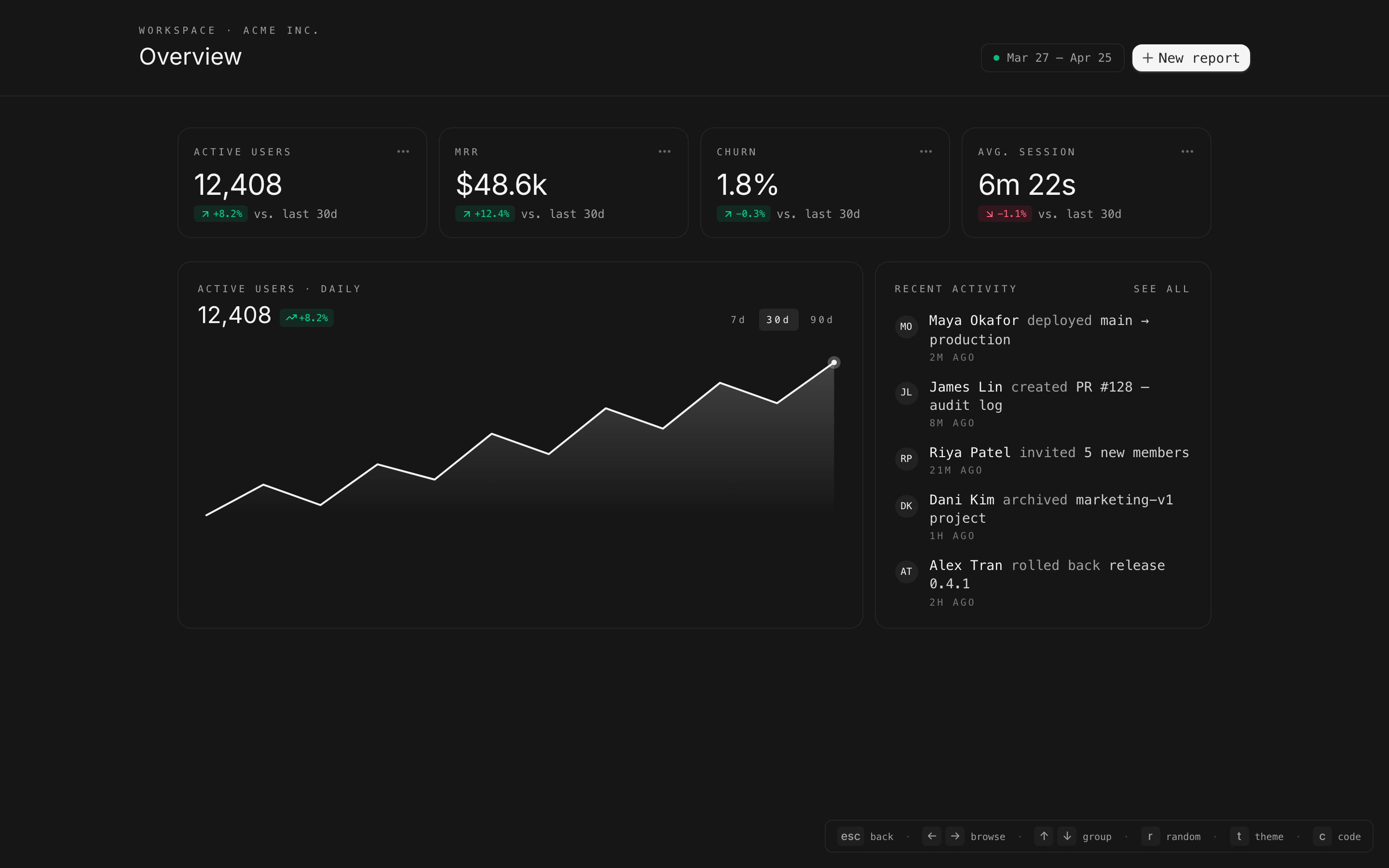The width and height of the screenshot is (1389, 868).
Task: Open the Avg. Session card more menu
Action: 1187,151
